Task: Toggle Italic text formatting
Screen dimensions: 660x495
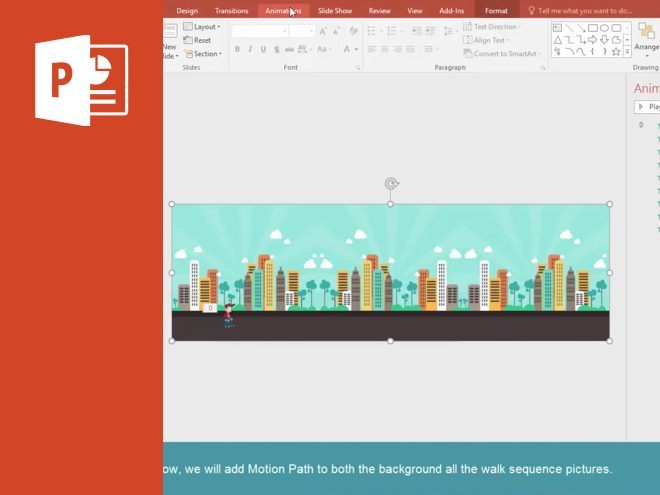Action: [x=250, y=49]
